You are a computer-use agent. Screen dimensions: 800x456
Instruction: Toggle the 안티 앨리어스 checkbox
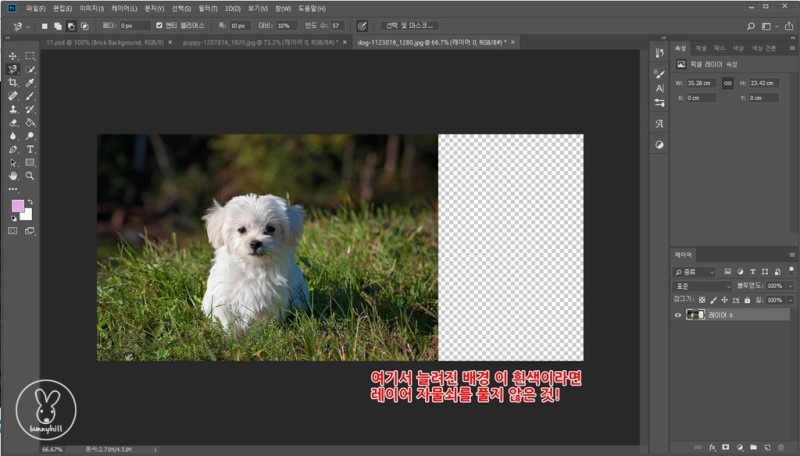(x=159, y=25)
